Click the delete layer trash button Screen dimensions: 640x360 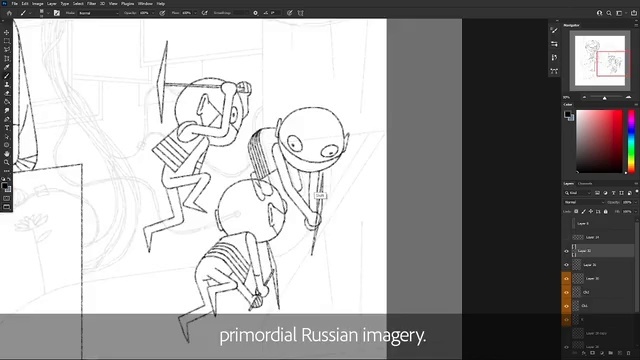tap(629, 353)
